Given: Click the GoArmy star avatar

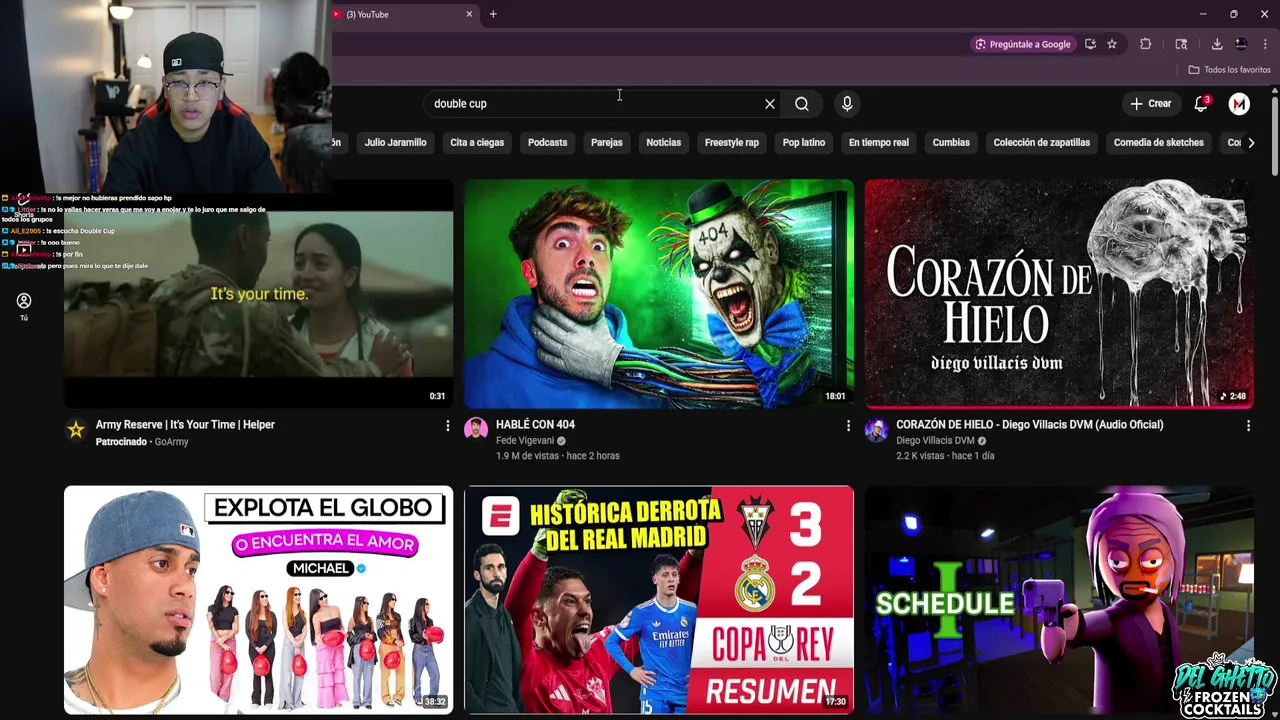Looking at the screenshot, I should click(x=76, y=430).
